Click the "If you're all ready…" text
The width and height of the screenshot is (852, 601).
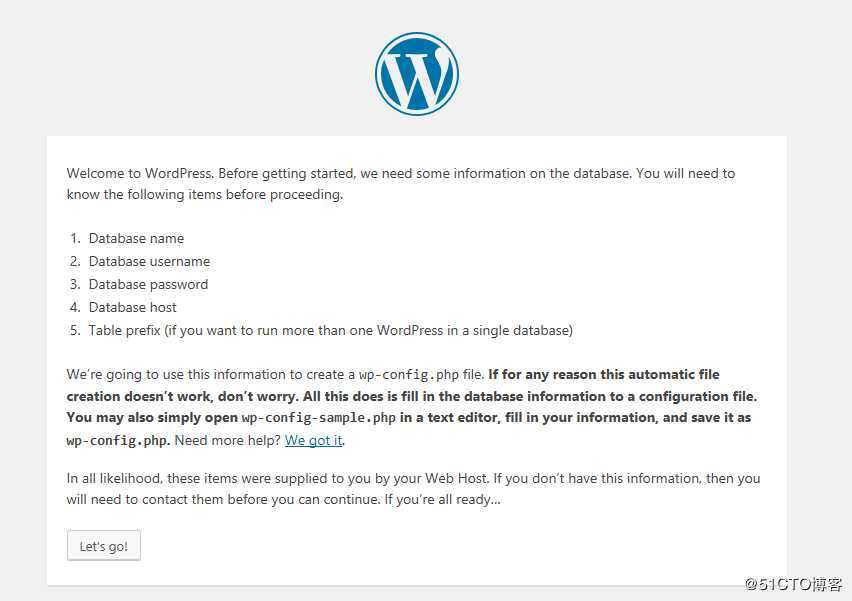(442, 499)
